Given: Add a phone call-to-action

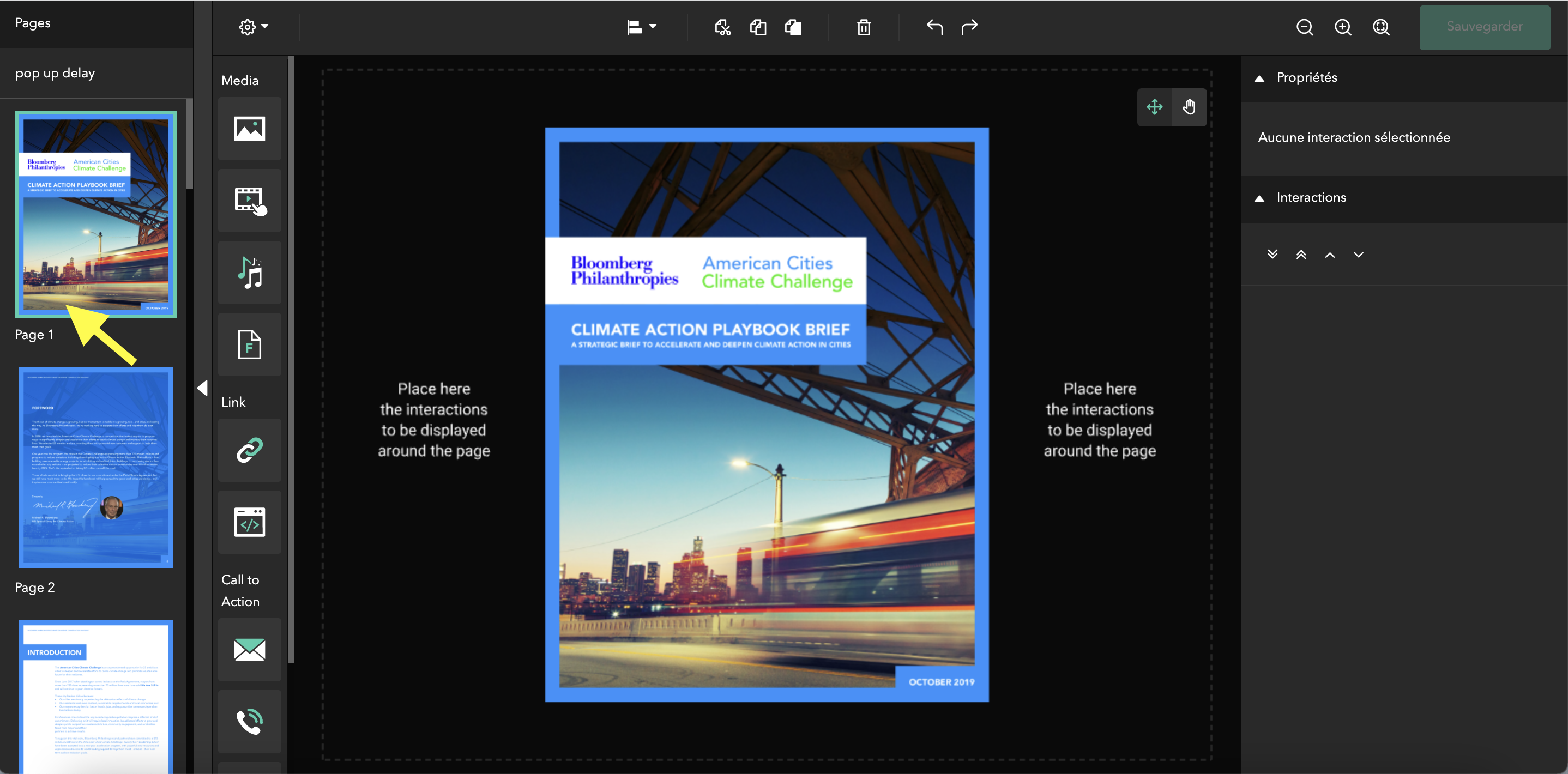Looking at the screenshot, I should (x=250, y=722).
